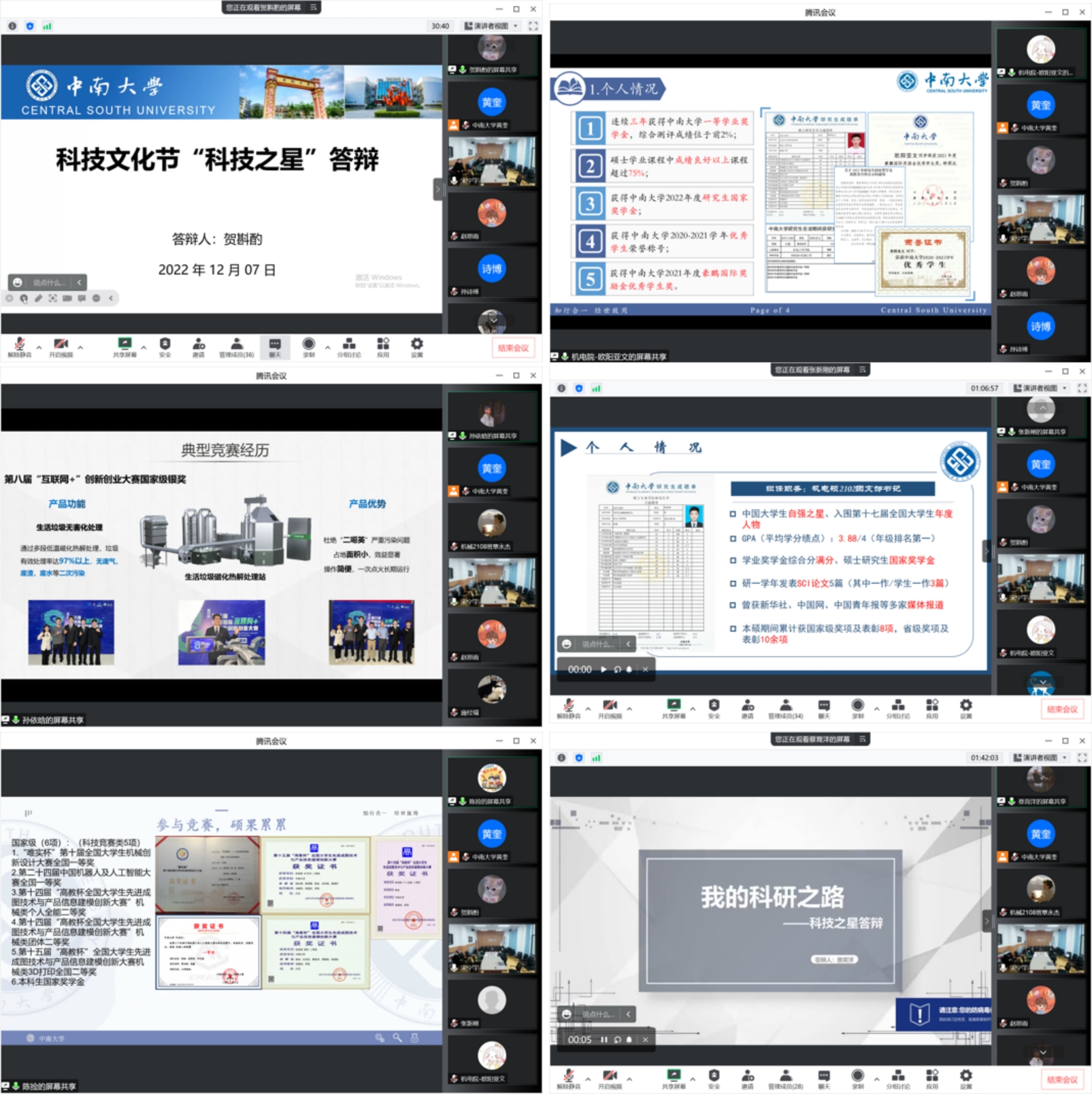This screenshot has width=1092, height=1094.
Task: Open menu on 您正在观看张新刚的屏幕 banner
Action: [x=863, y=369]
